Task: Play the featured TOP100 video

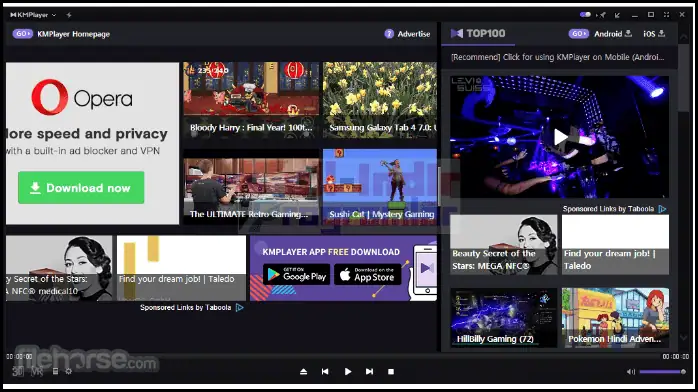Action: click(560, 137)
